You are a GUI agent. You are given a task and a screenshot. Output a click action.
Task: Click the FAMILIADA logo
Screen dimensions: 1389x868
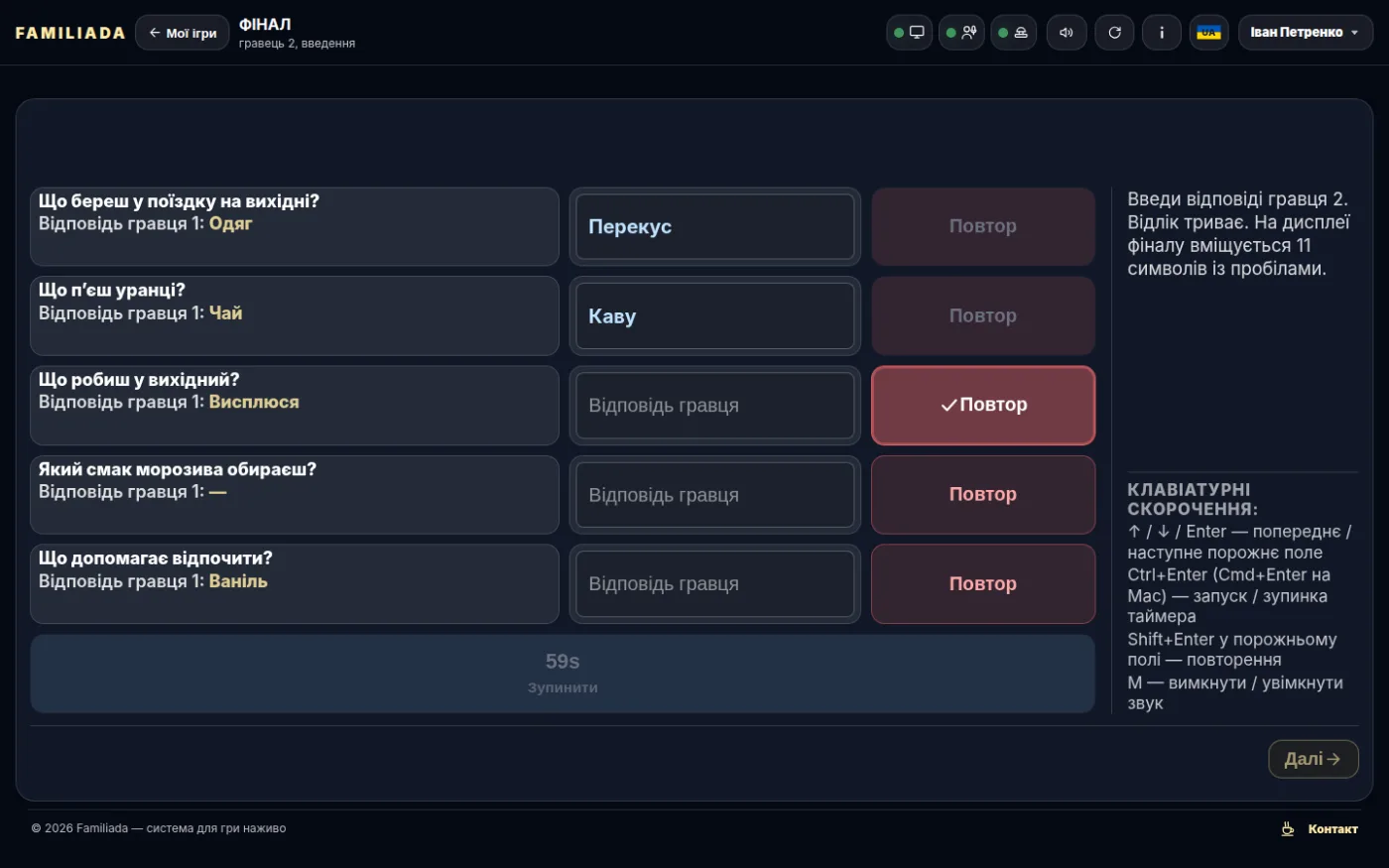70,33
